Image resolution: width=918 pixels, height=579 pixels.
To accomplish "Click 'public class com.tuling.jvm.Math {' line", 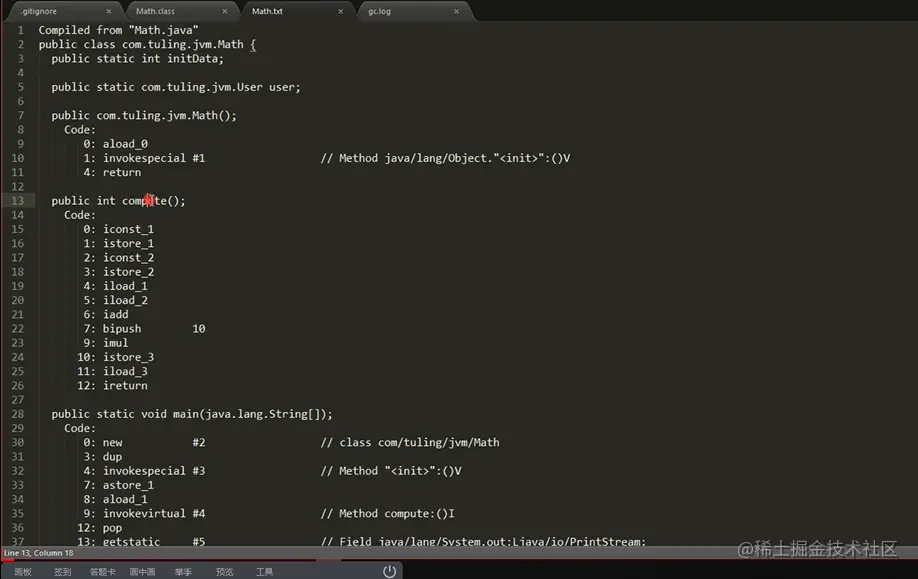I will pyautogui.click(x=147, y=44).
